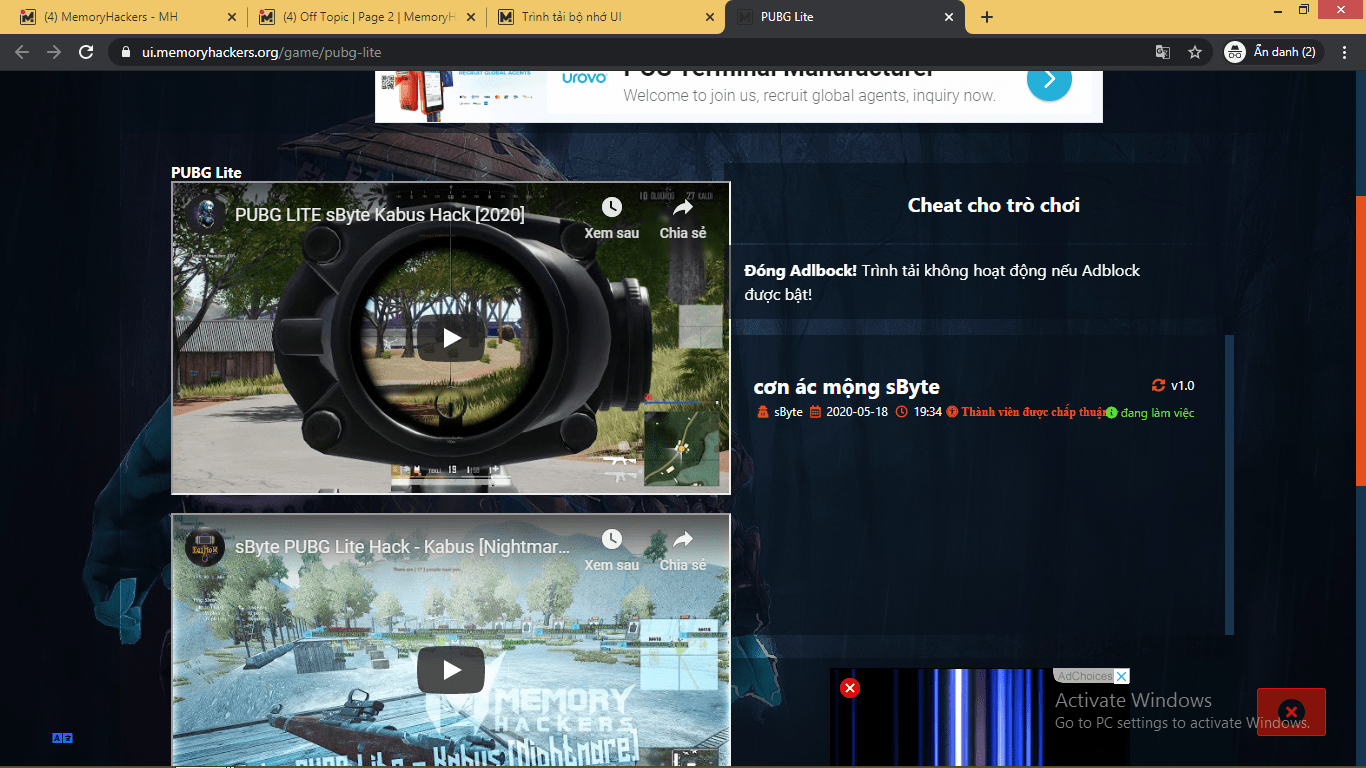Click the red square X button at bottom right

[x=1291, y=712]
